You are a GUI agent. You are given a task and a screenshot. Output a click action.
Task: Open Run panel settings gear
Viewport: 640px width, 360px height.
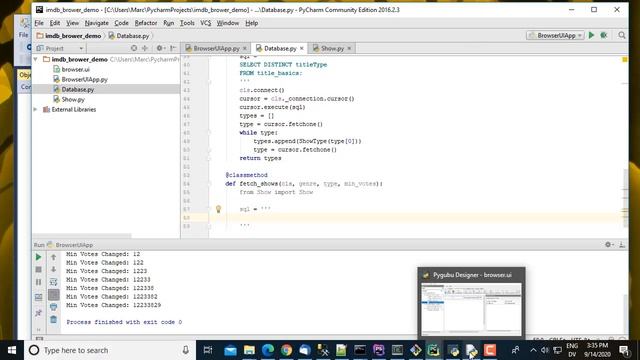pos(608,244)
